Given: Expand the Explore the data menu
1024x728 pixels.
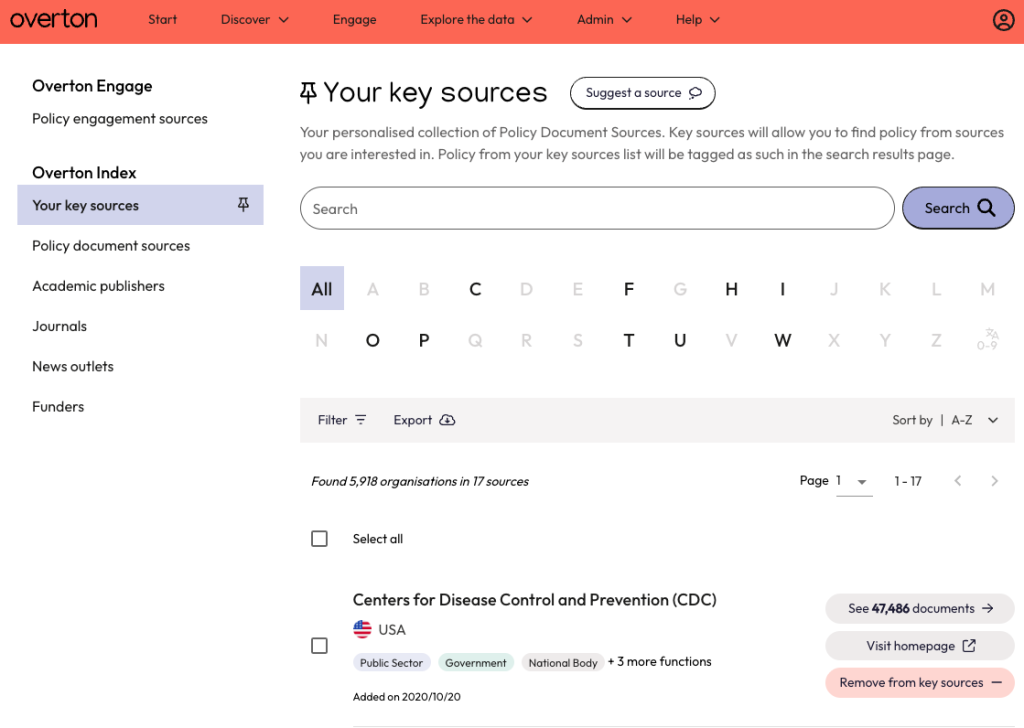Looking at the screenshot, I should coord(476,20).
